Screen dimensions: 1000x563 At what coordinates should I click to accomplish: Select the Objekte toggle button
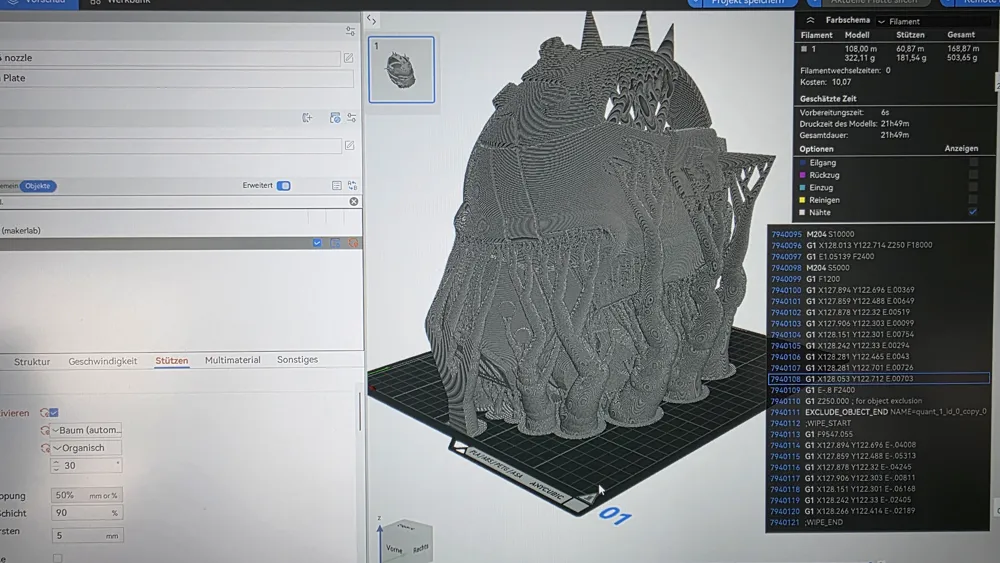click(38, 186)
